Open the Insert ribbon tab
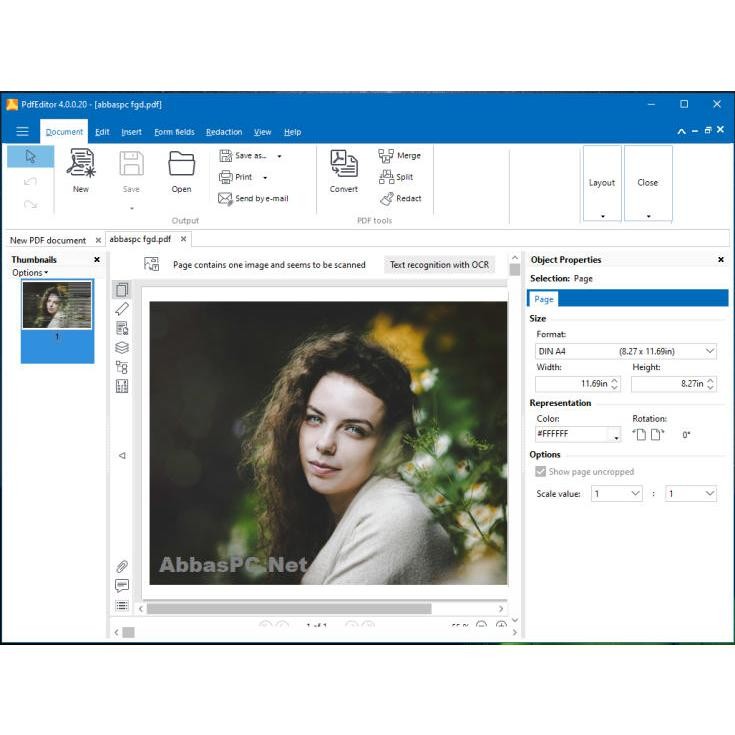Viewport: 735px width, 735px height. (x=131, y=132)
